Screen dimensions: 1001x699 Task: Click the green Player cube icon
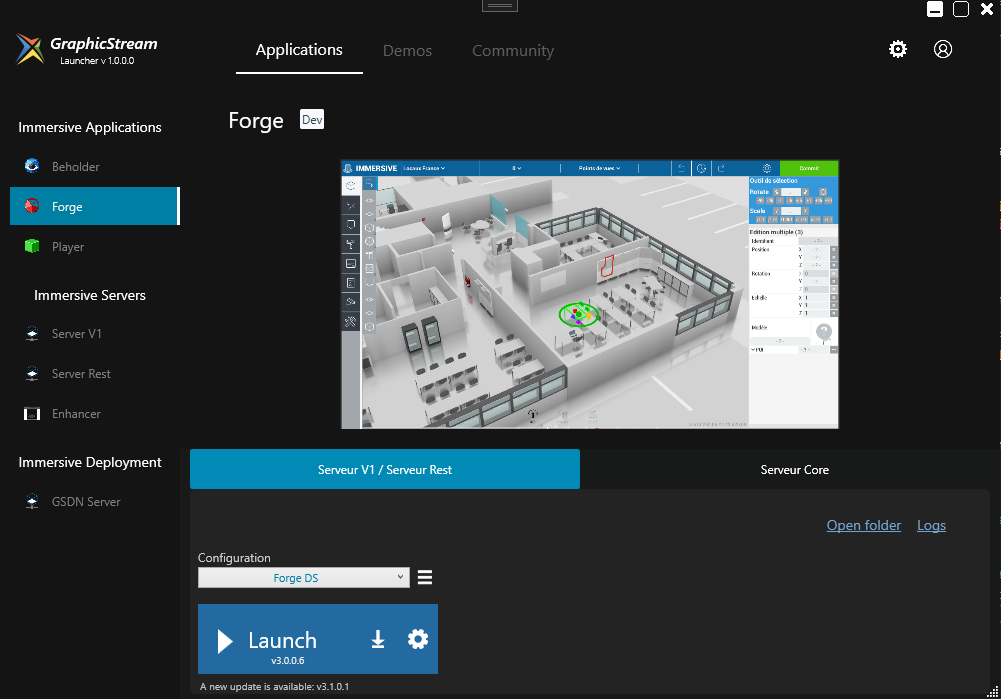[32, 246]
